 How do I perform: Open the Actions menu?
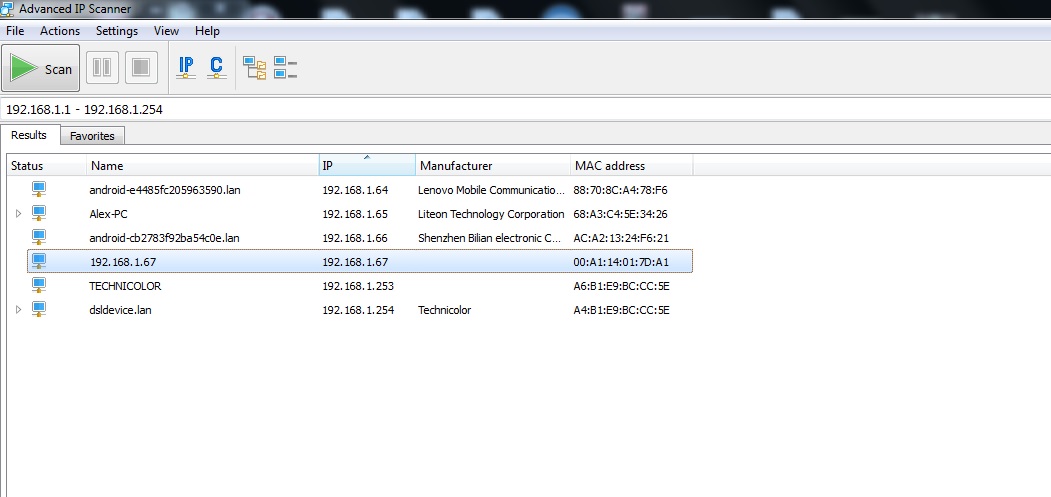(60, 31)
